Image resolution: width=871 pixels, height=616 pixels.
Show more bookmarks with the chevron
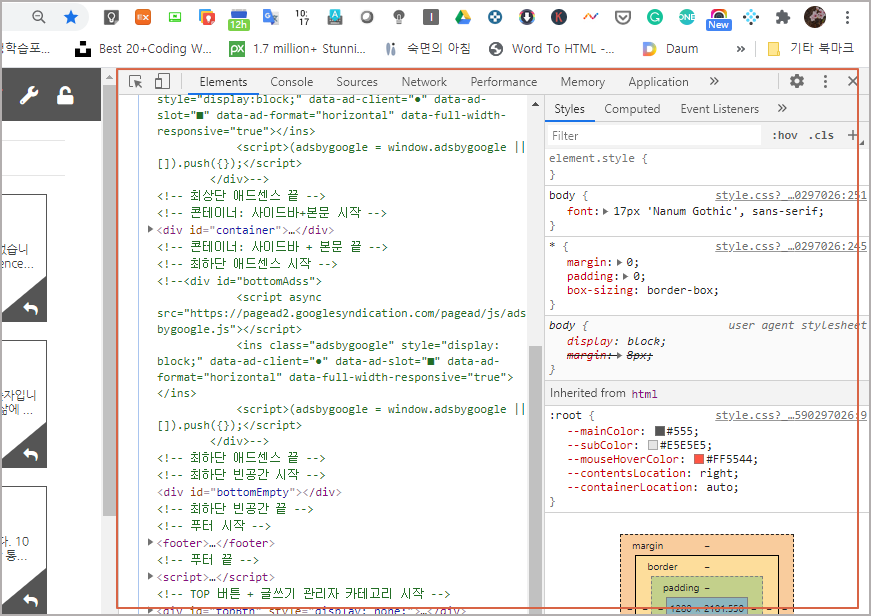[740, 49]
